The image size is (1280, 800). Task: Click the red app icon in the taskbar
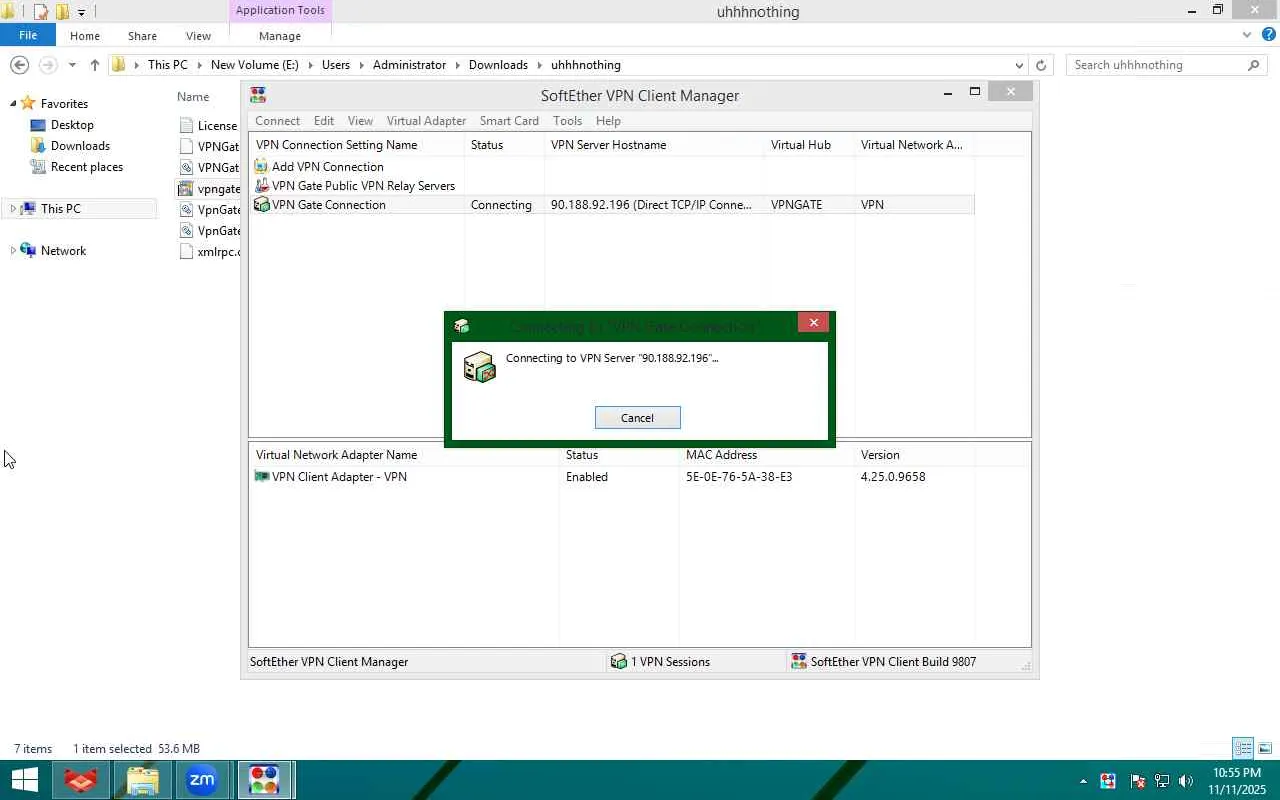tap(80, 780)
